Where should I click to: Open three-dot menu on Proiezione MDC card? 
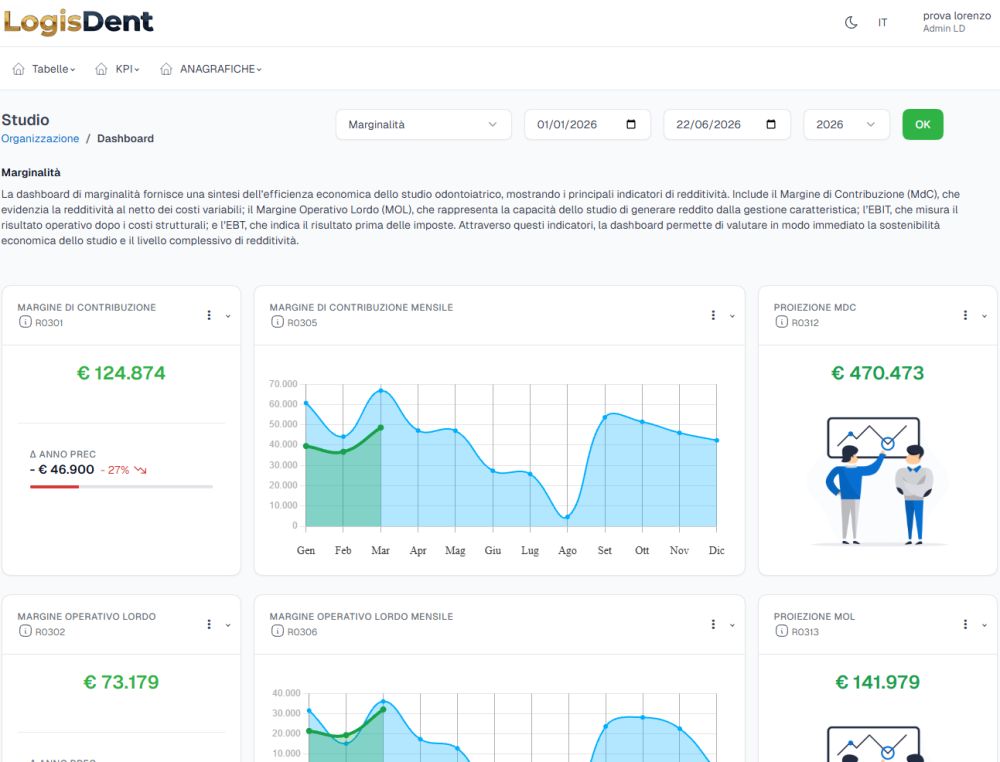(965, 315)
